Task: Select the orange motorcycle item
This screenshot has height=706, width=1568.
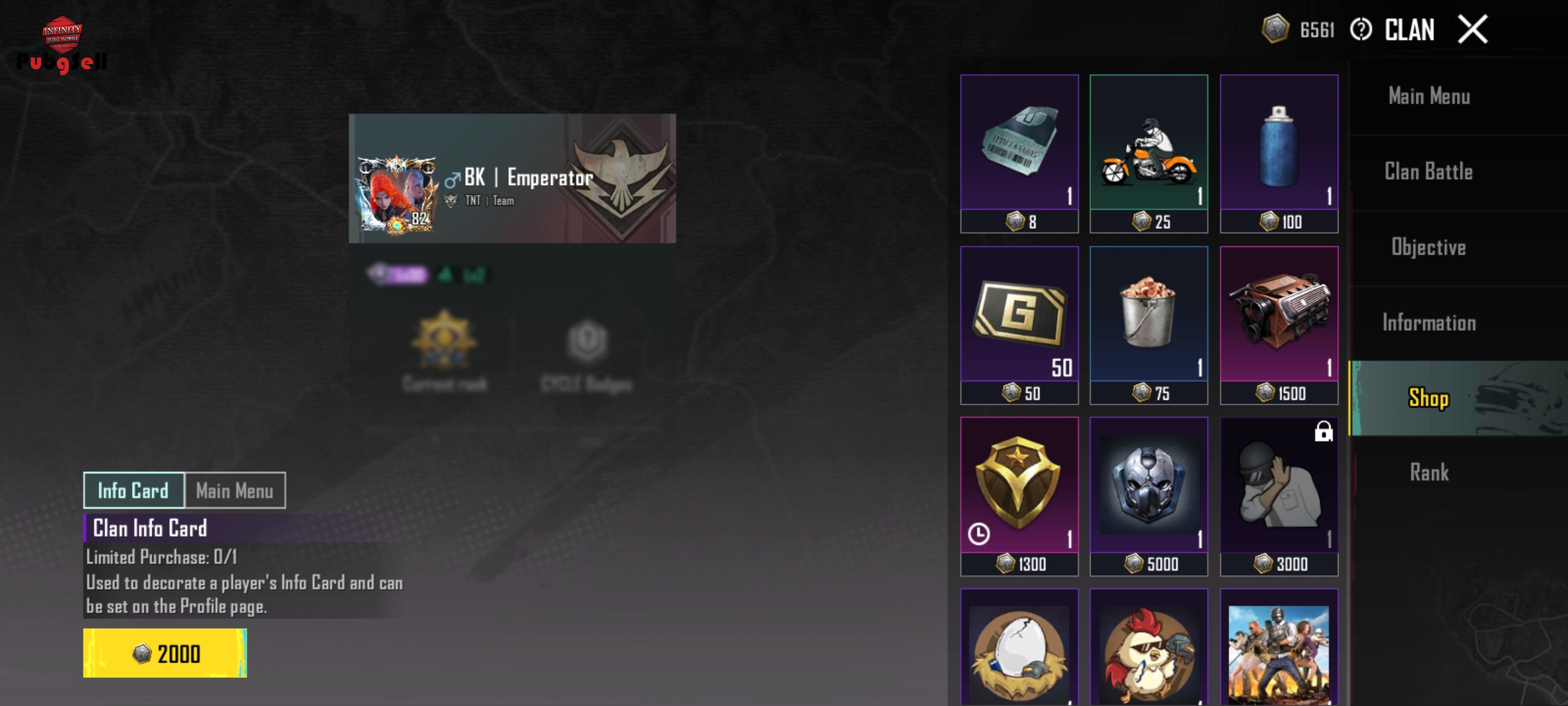Action: 1149,154
